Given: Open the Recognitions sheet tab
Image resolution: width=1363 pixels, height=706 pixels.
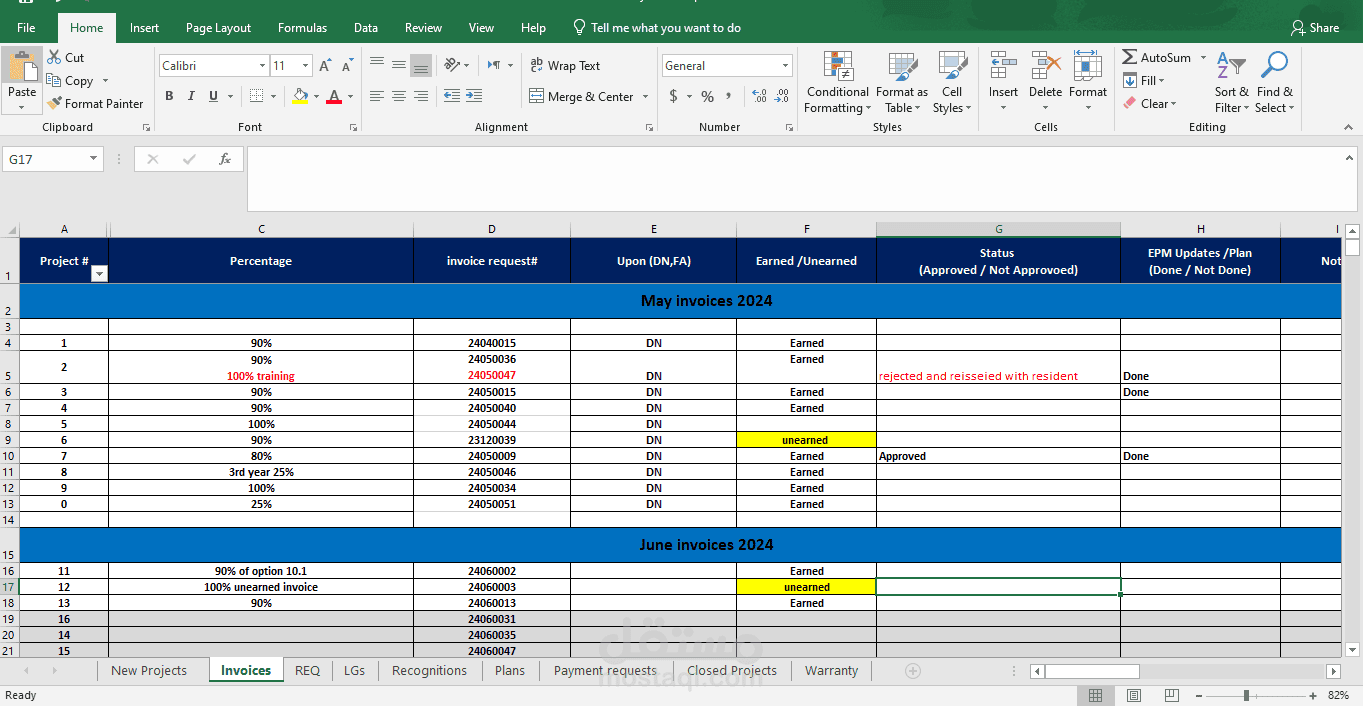Looking at the screenshot, I should point(429,670).
